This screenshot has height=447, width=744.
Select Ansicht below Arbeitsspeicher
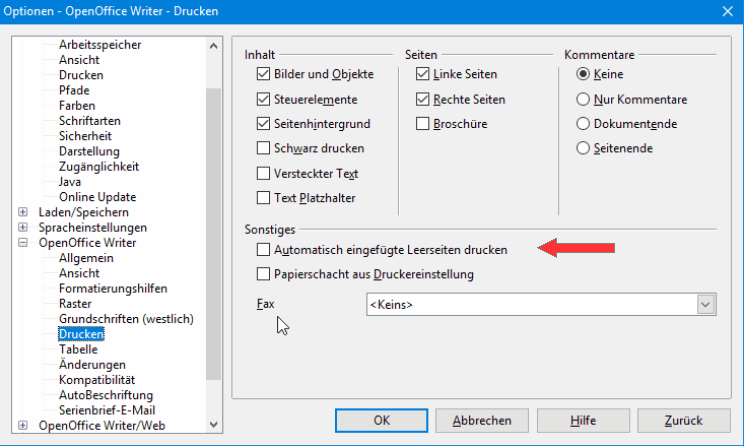79,60
